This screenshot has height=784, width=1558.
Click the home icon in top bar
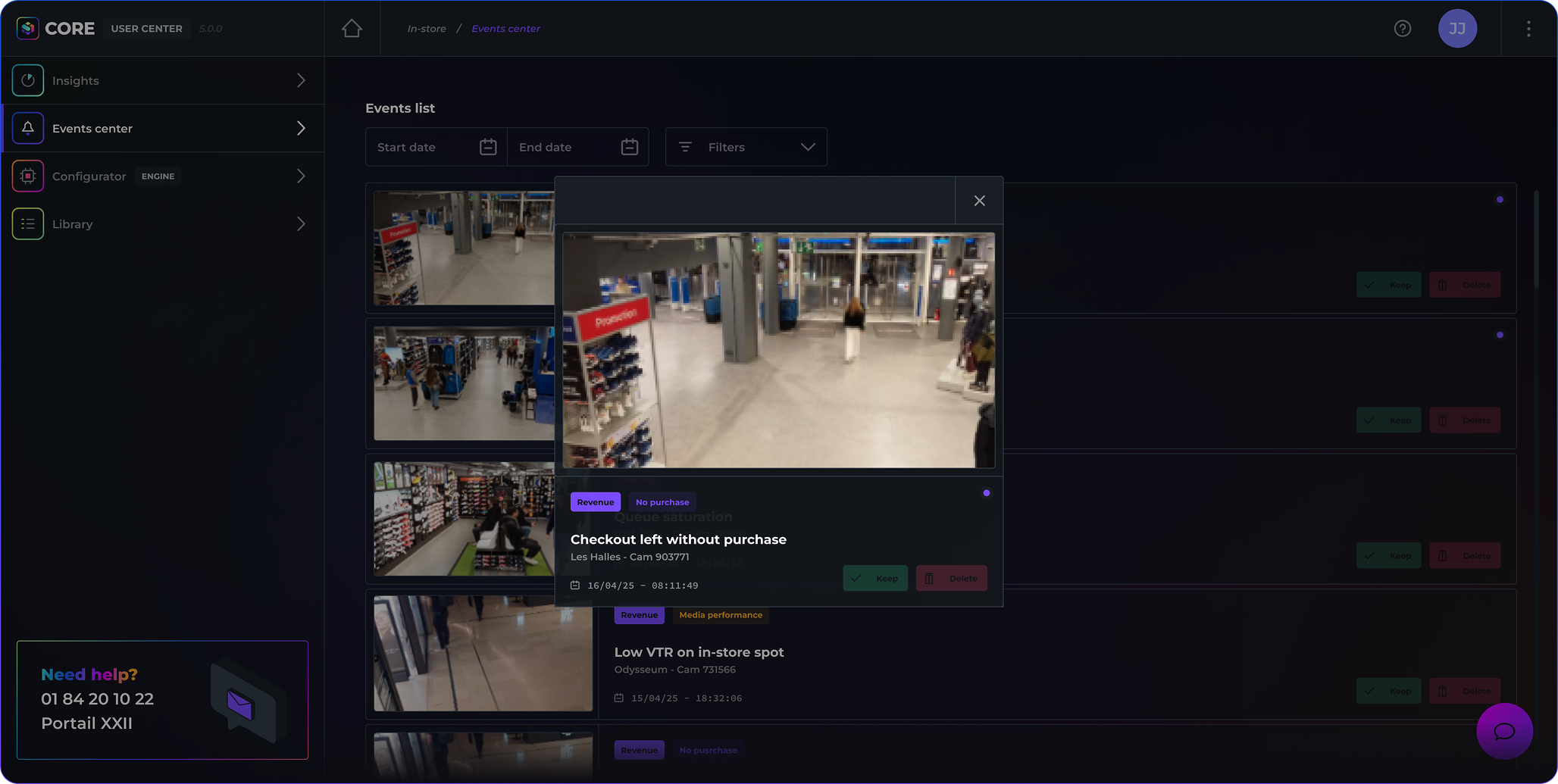[352, 29]
